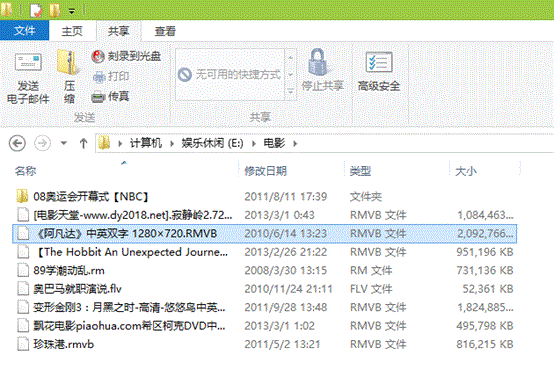Click file icon of 奥巴马就职演说.flv

(x=23, y=289)
